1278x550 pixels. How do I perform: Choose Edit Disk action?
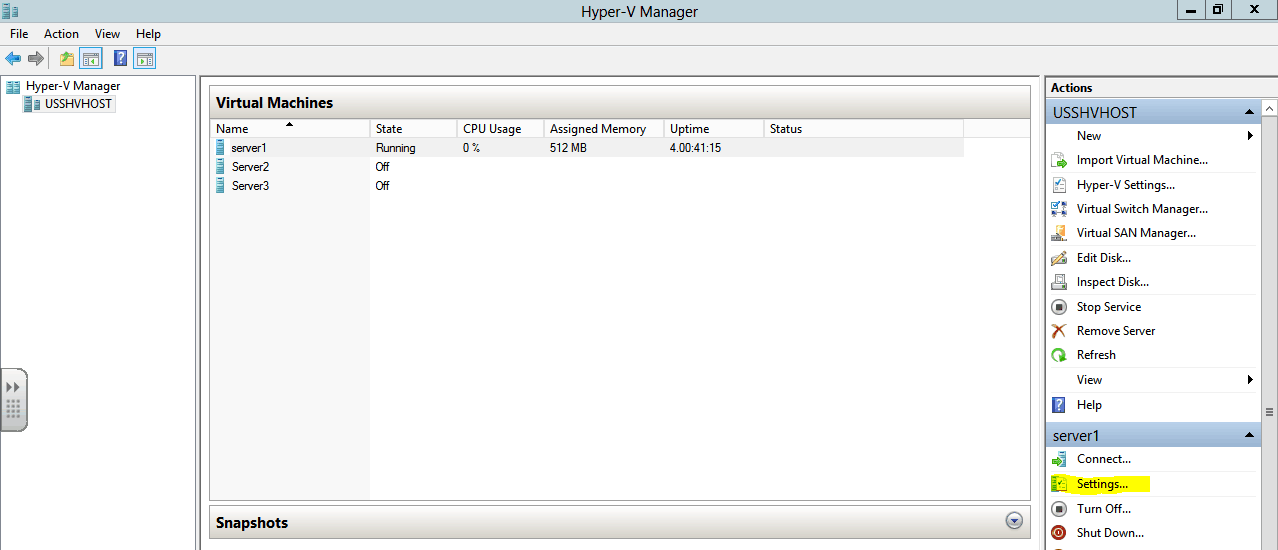click(1104, 258)
